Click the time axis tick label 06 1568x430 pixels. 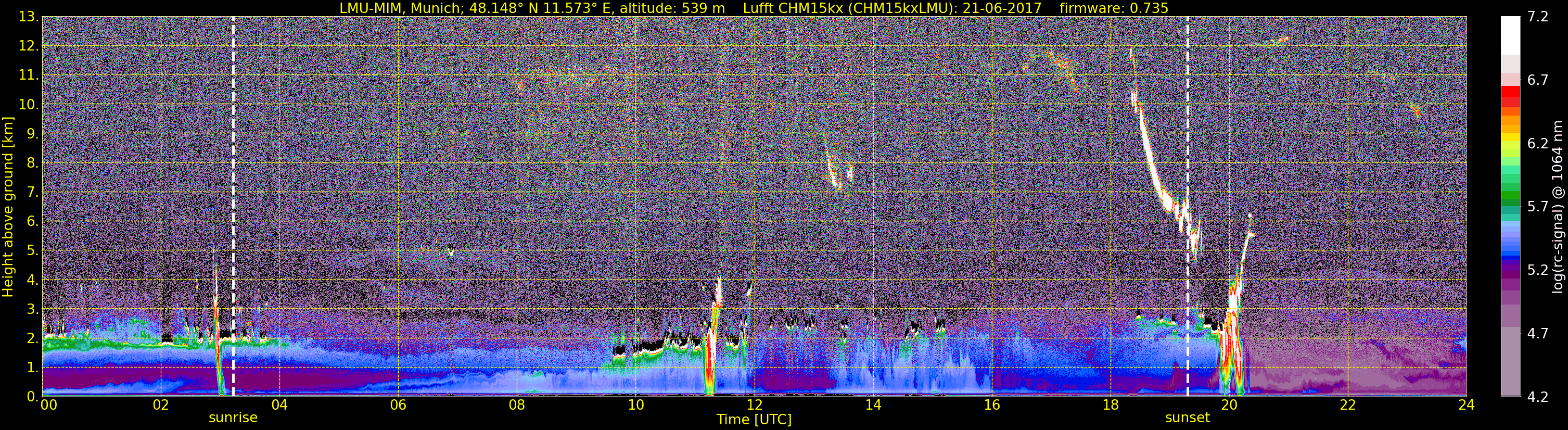[398, 405]
